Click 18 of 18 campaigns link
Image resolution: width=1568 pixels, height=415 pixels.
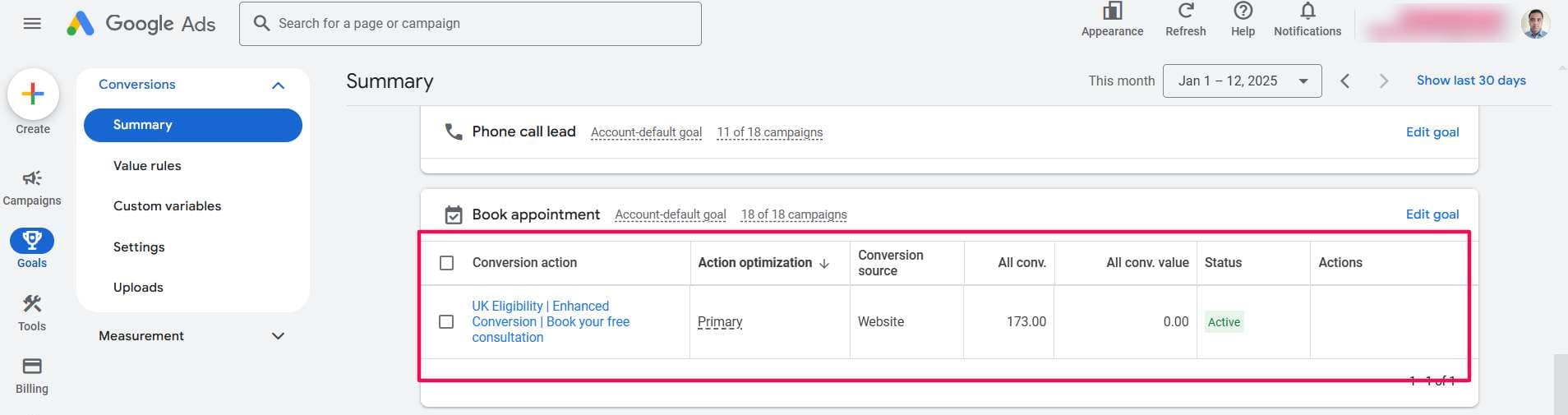click(794, 214)
